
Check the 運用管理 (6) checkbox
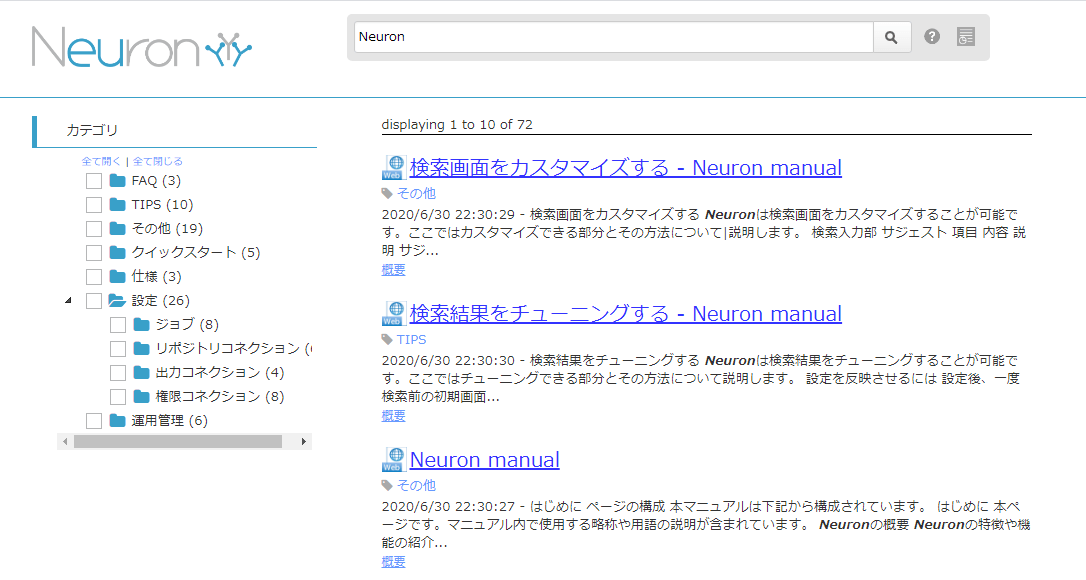94,421
